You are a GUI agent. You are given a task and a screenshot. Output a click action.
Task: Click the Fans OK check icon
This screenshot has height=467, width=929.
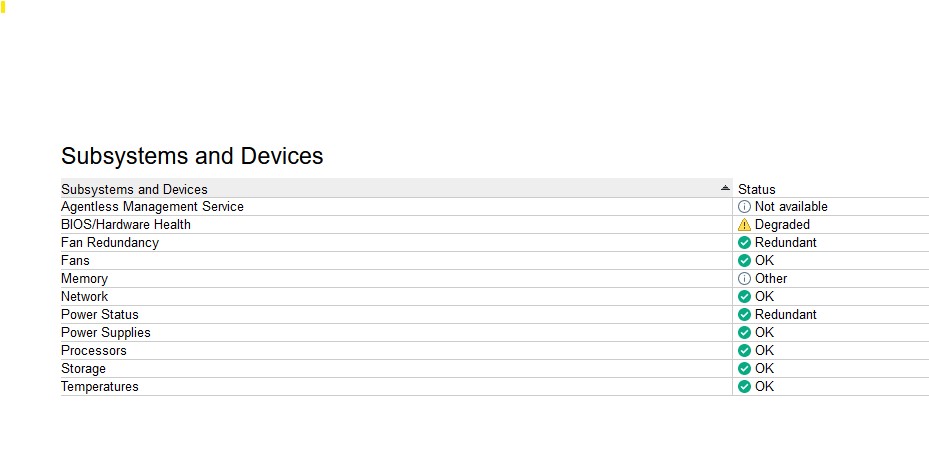[744, 261]
